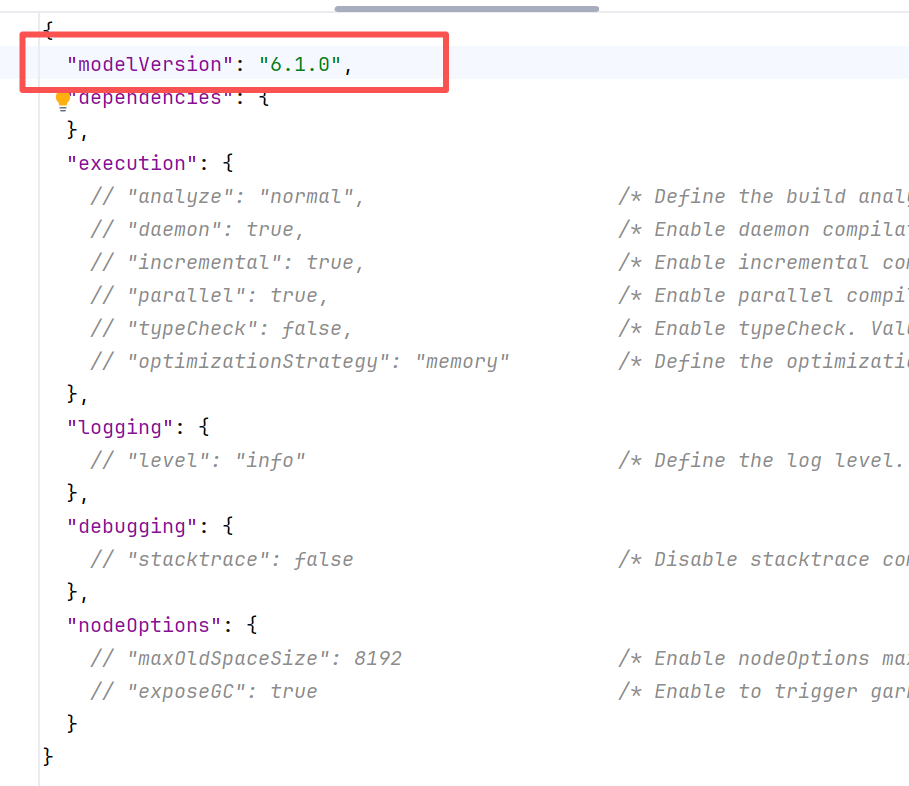Click the "Enable to trigger" comment
The width and height of the screenshot is (909, 786).
(763, 692)
